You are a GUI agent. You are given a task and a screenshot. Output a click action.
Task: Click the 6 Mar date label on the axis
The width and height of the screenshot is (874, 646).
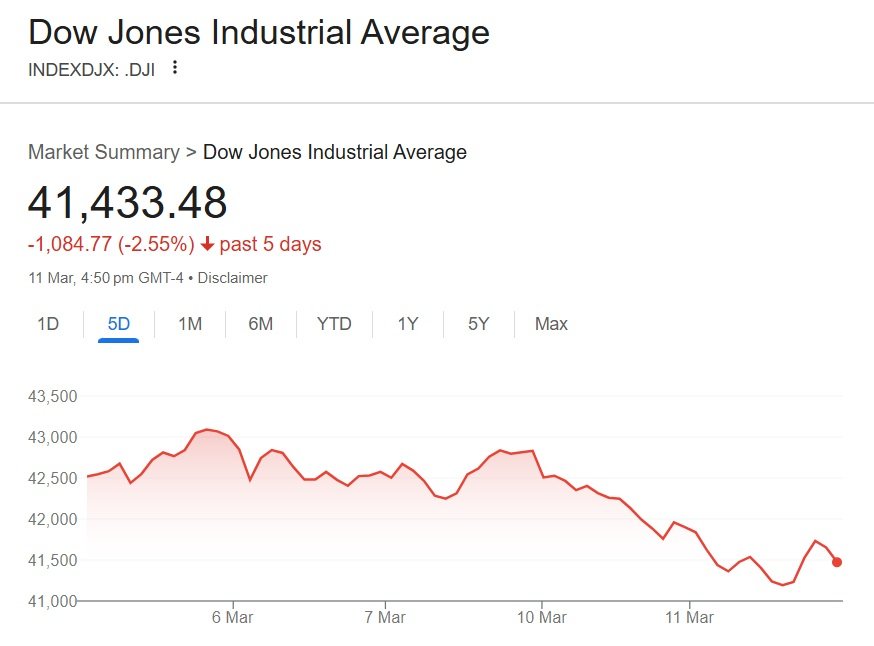pyautogui.click(x=232, y=618)
